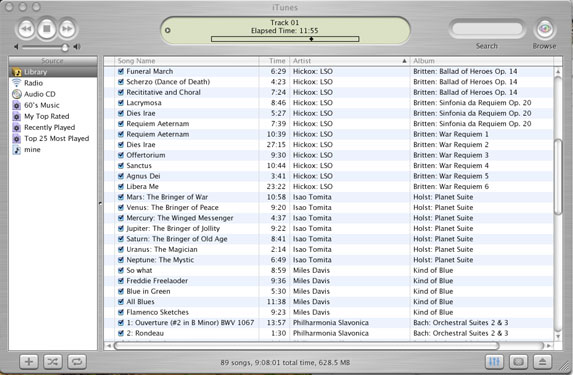The width and height of the screenshot is (573, 375).
Task: Select the mine playlist
Action: coord(53,149)
